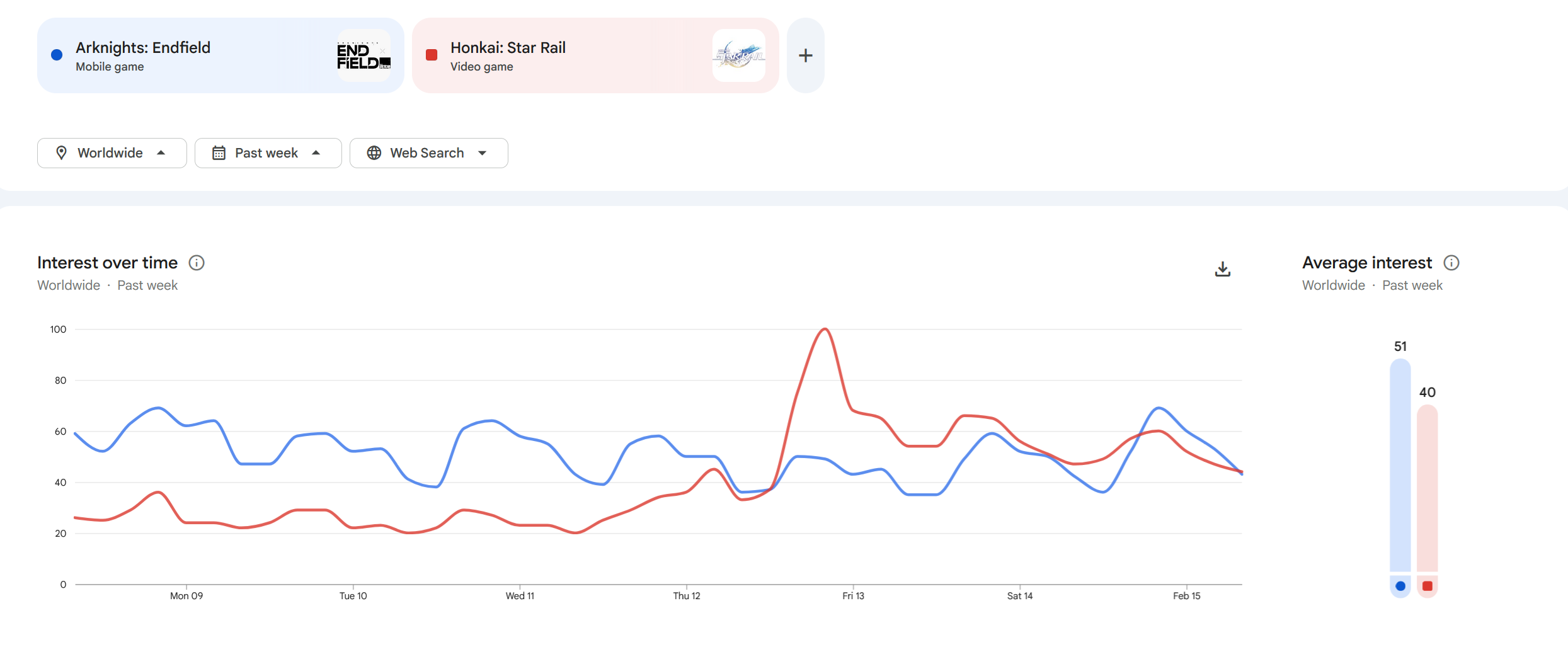This screenshot has width=1568, height=647.
Task: Click the "100" y-axis label
Action: click(58, 329)
